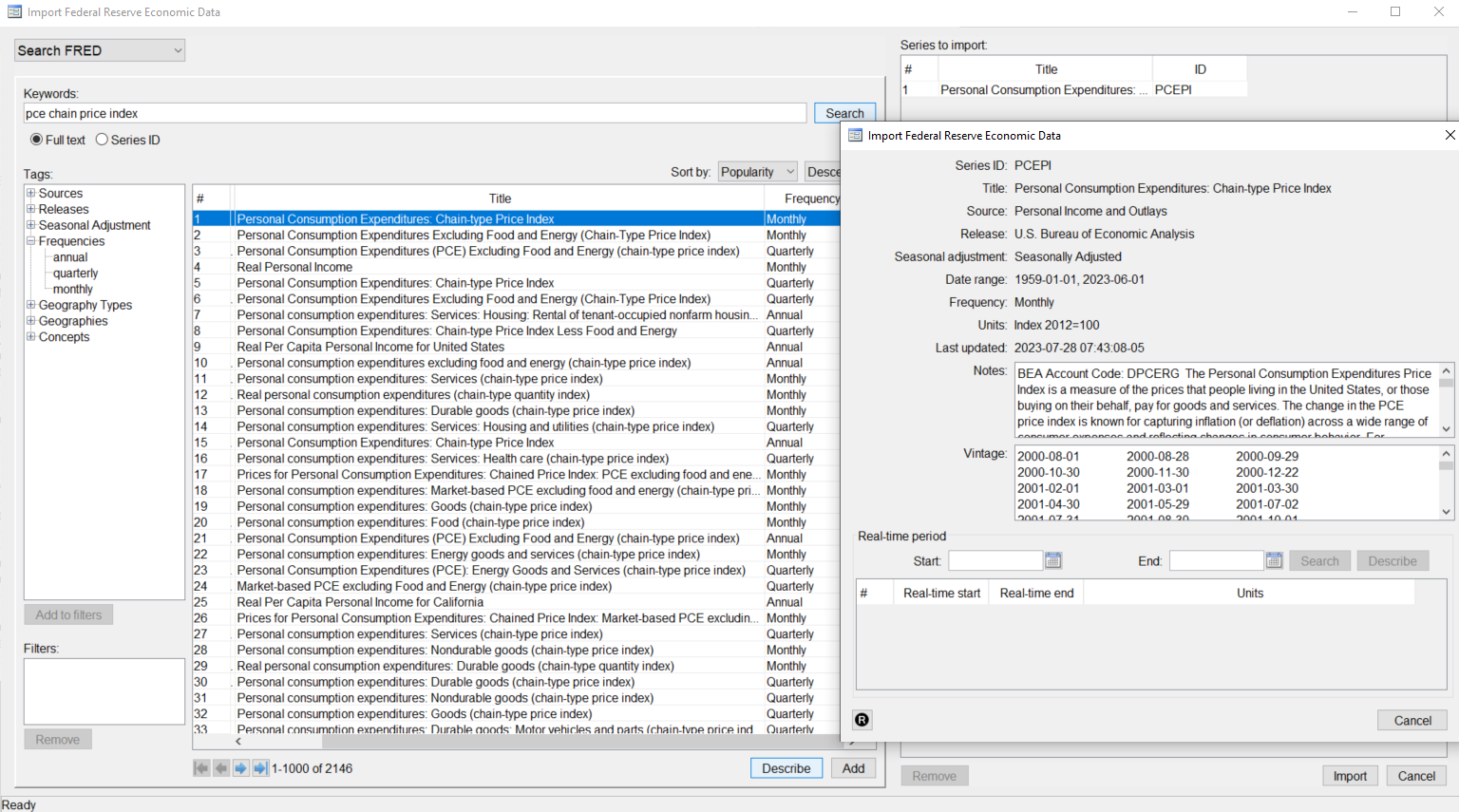Expand the Geographies tag node
This screenshot has height=812, width=1459.
(x=30, y=321)
